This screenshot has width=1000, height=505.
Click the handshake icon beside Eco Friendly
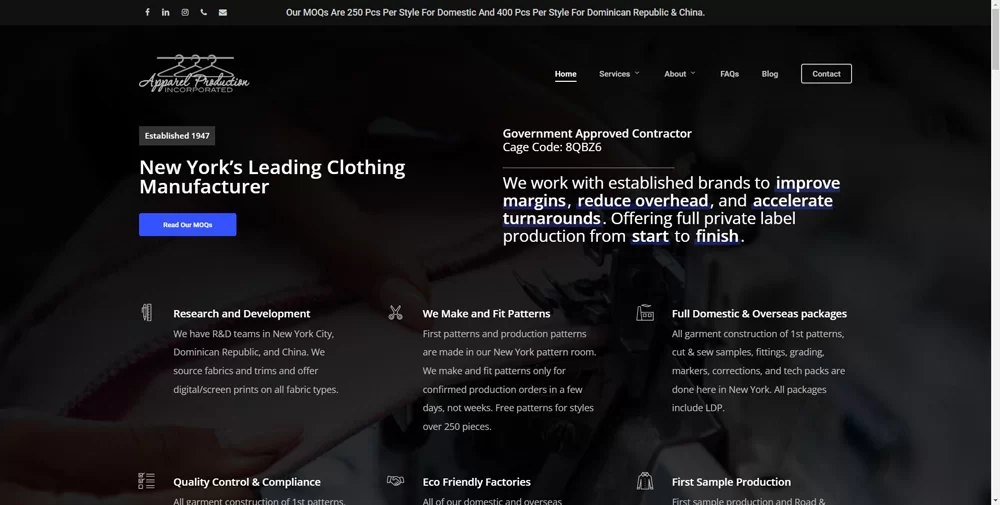(x=395, y=481)
